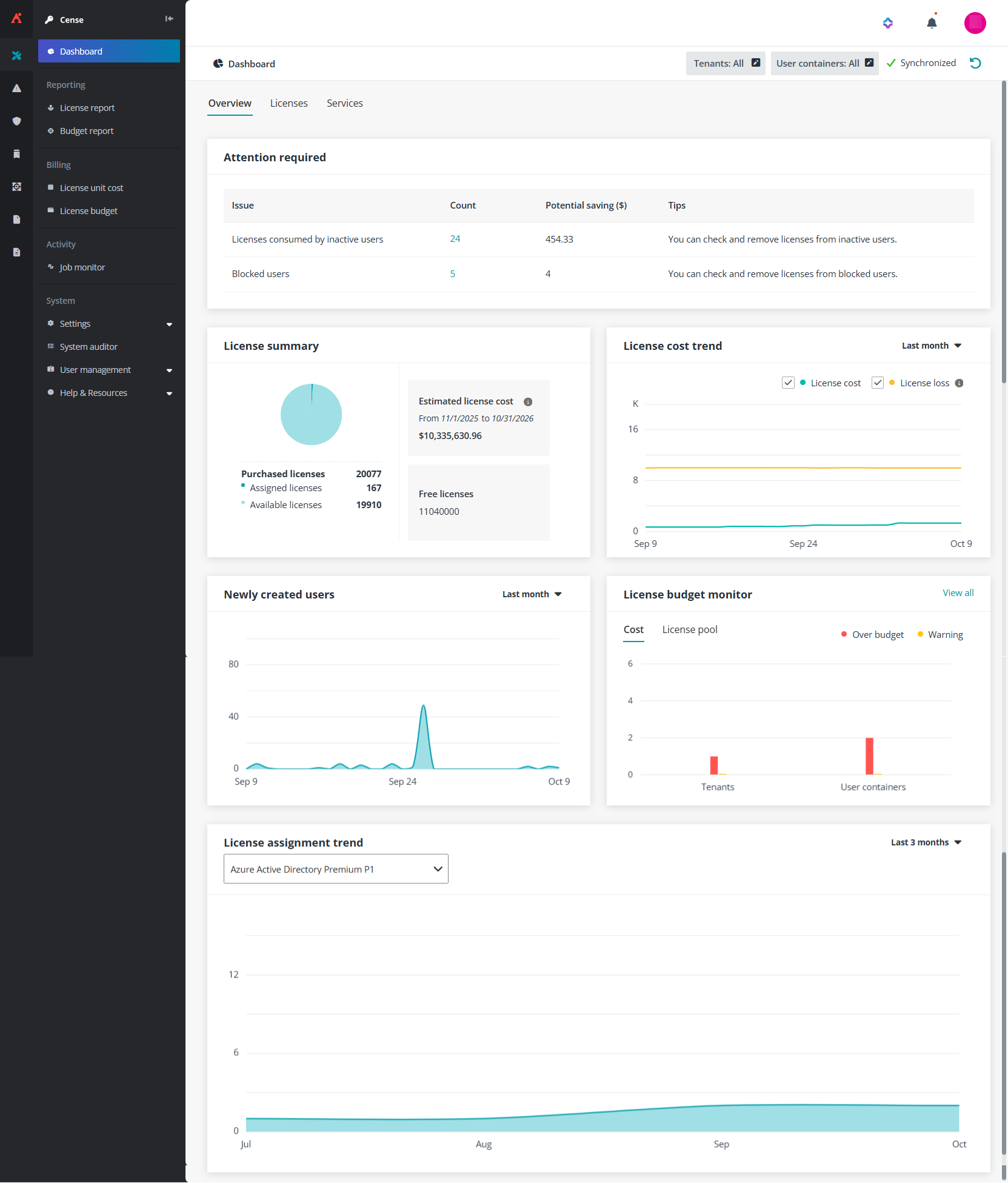The height and width of the screenshot is (1183, 1008).
Task: Click the pie chart in License summary
Action: click(311, 415)
